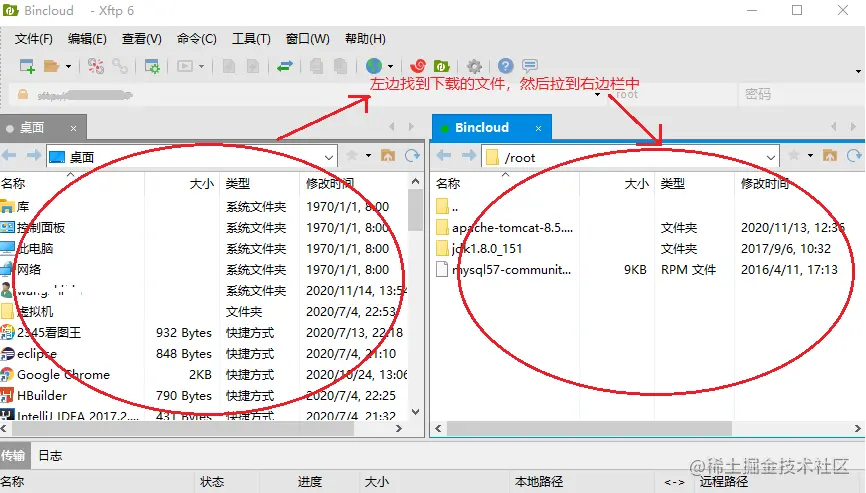Viewport: 866px width, 493px height.
Task: Click the globe icon in the toolbar
Action: [x=374, y=66]
